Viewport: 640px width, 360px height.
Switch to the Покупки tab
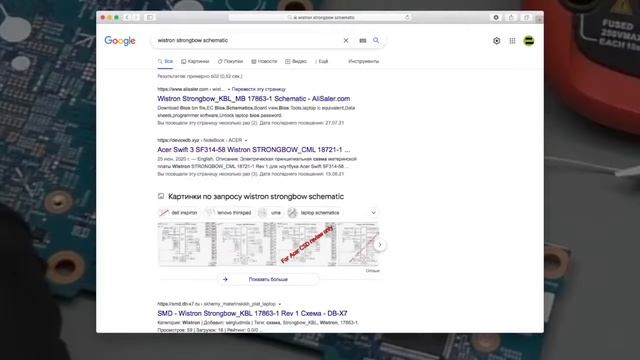click(230, 61)
